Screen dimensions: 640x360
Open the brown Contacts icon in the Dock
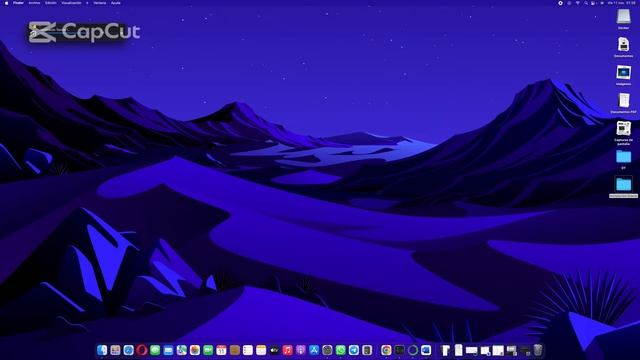235,350
